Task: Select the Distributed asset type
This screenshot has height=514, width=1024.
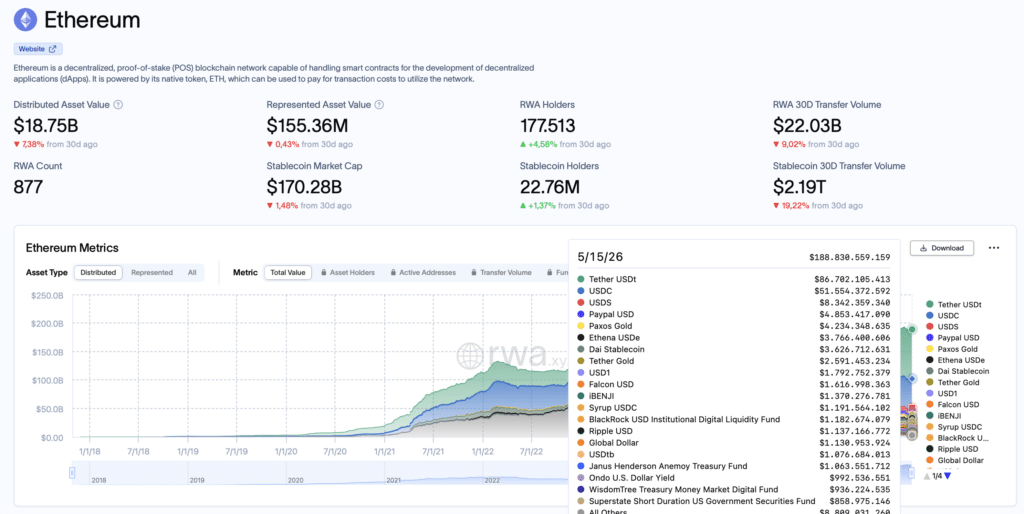Action: pyautogui.click(x=98, y=272)
